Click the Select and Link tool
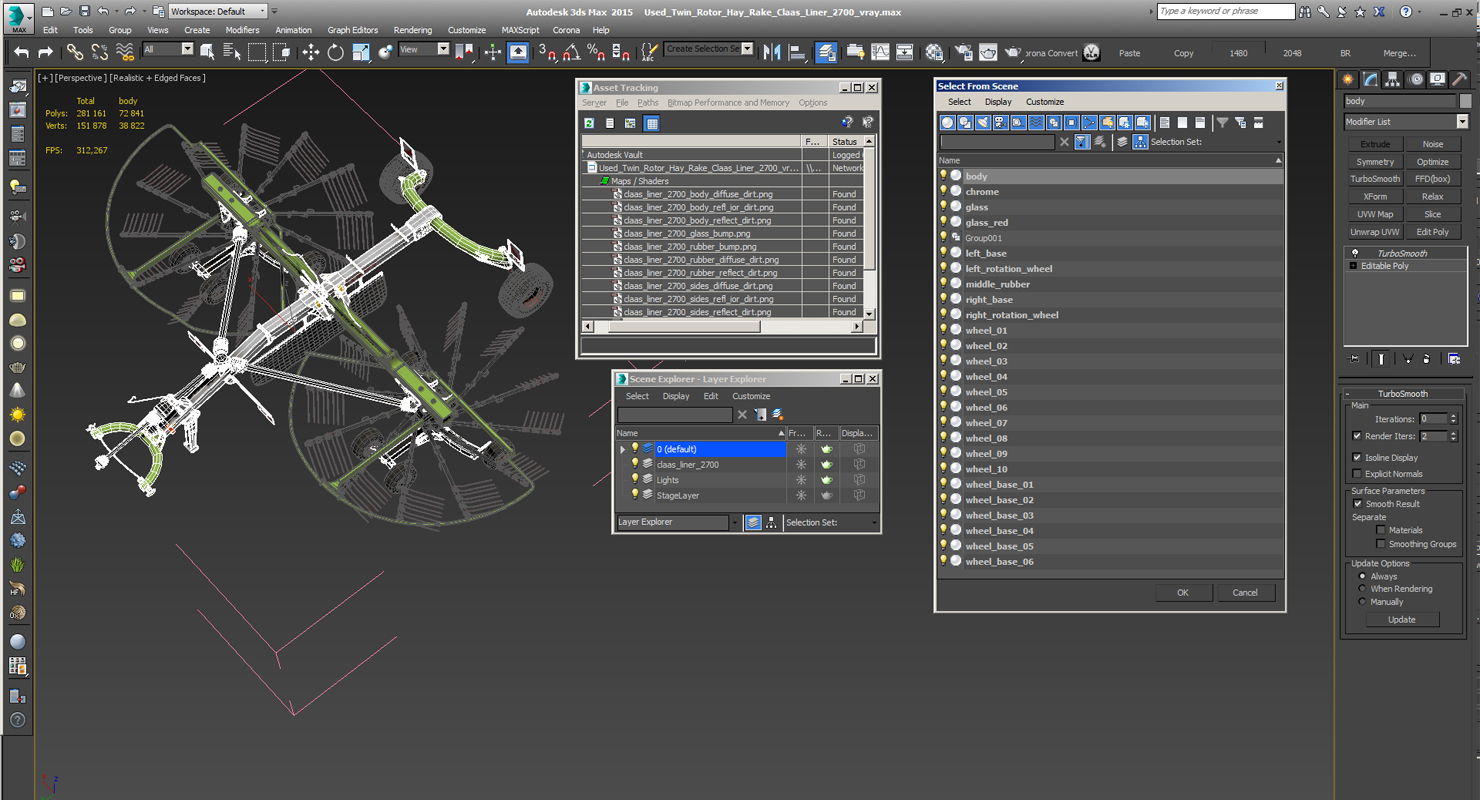 75,52
